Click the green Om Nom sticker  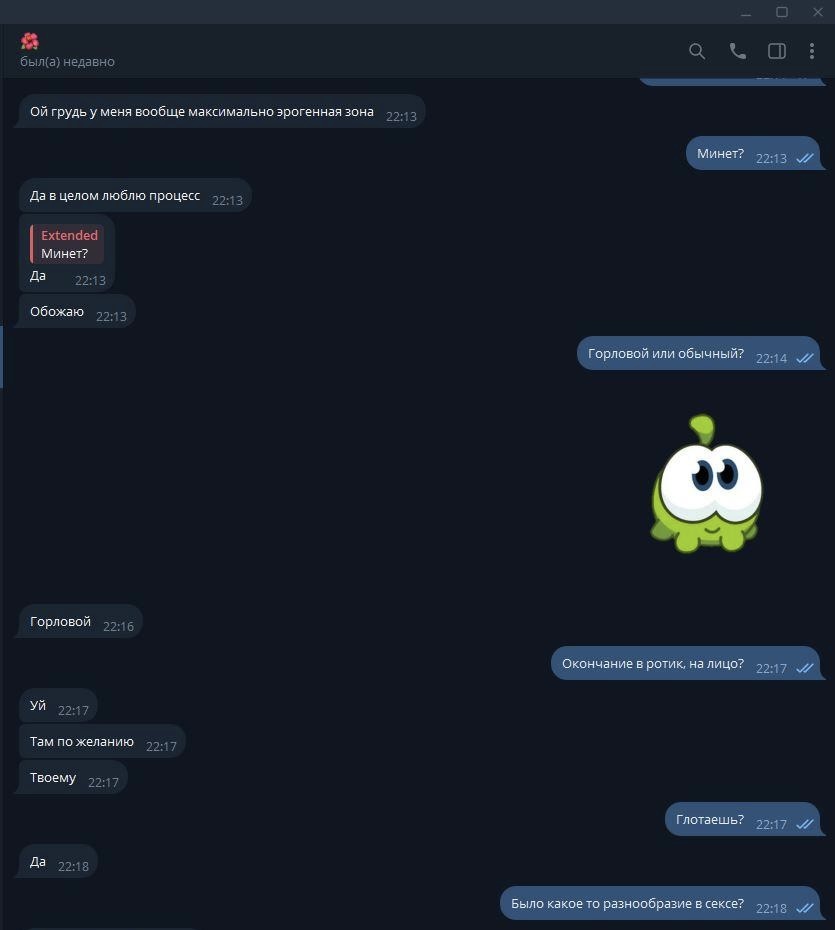706,484
